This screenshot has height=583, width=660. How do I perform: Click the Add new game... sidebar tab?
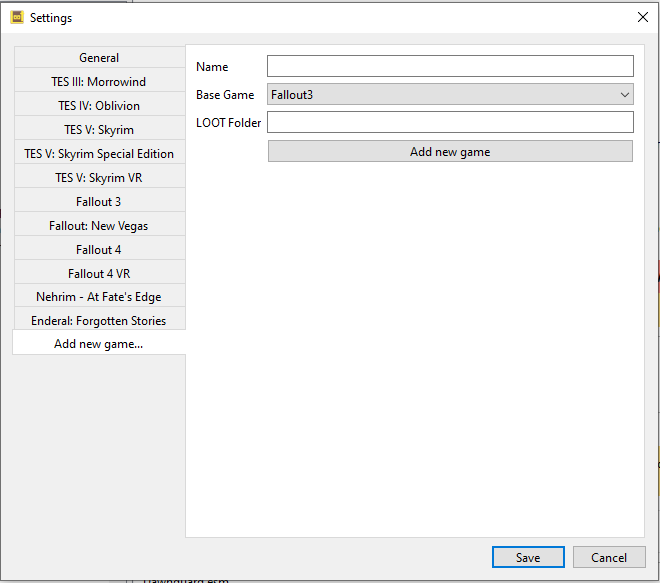click(x=99, y=344)
